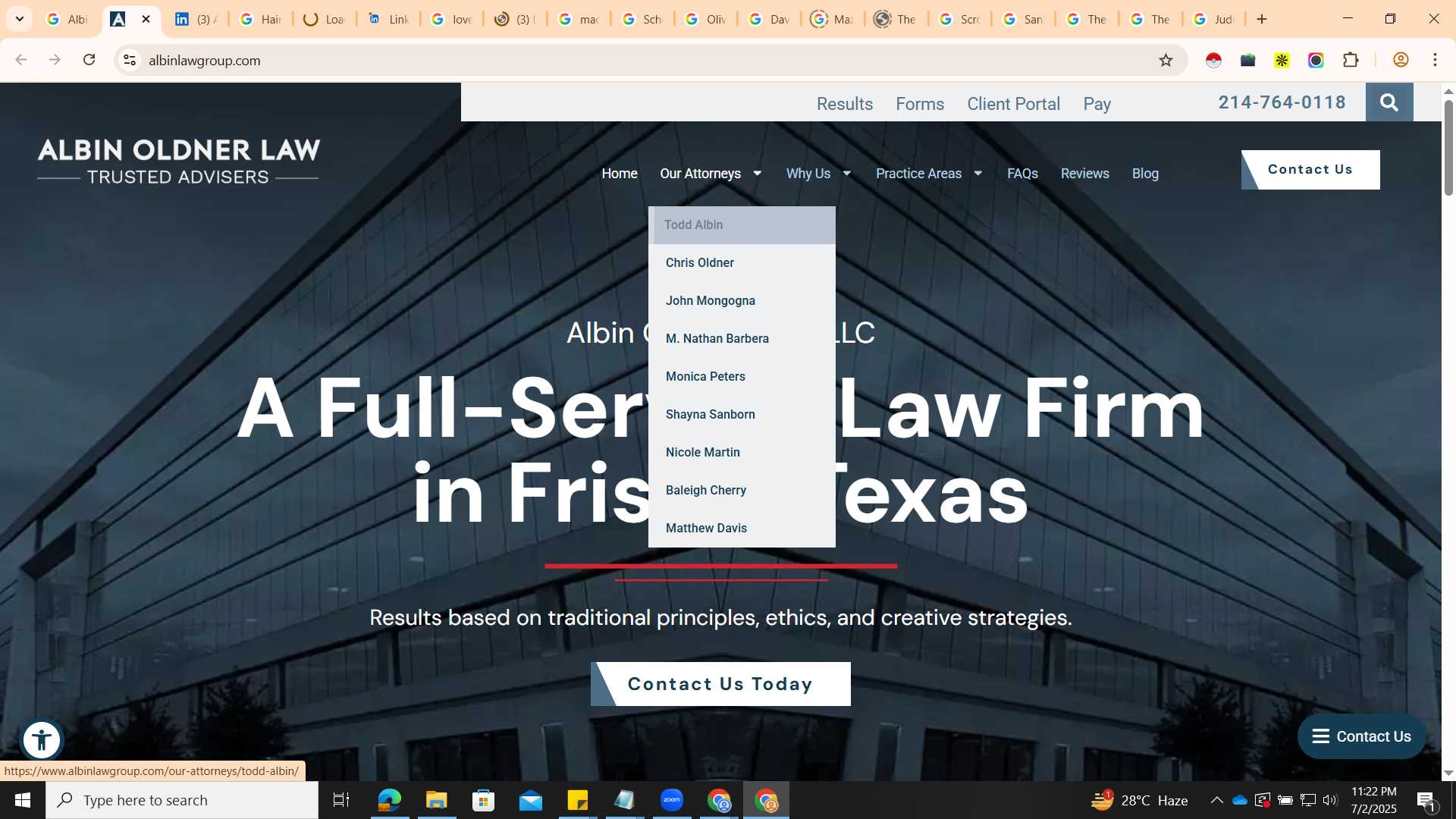Show hidden system tray icons
1456x819 pixels.
[1216, 800]
